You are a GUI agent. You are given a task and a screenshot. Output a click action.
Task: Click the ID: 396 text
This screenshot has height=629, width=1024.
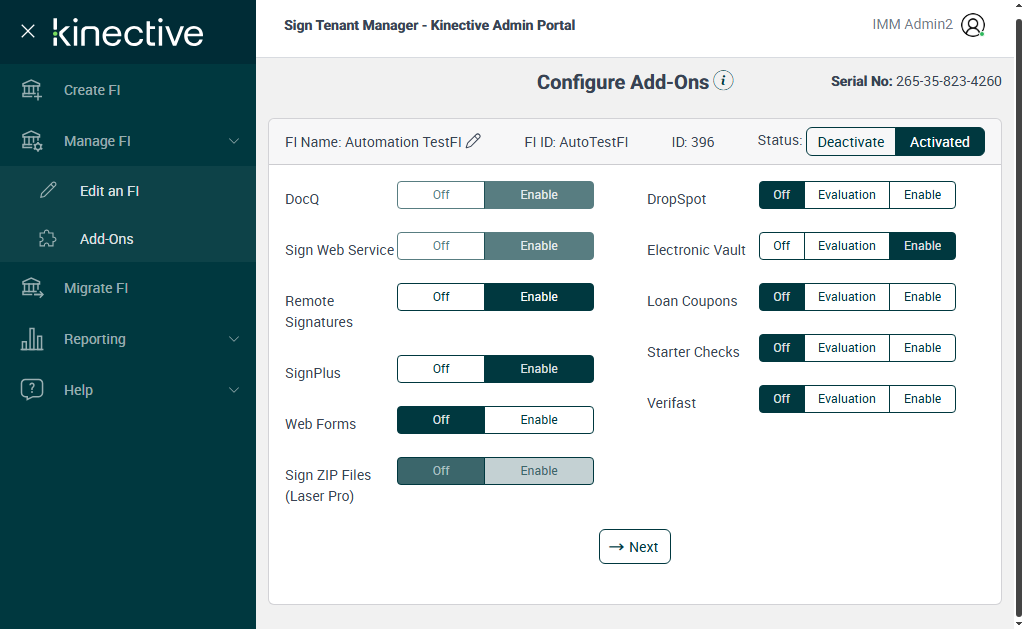click(693, 142)
